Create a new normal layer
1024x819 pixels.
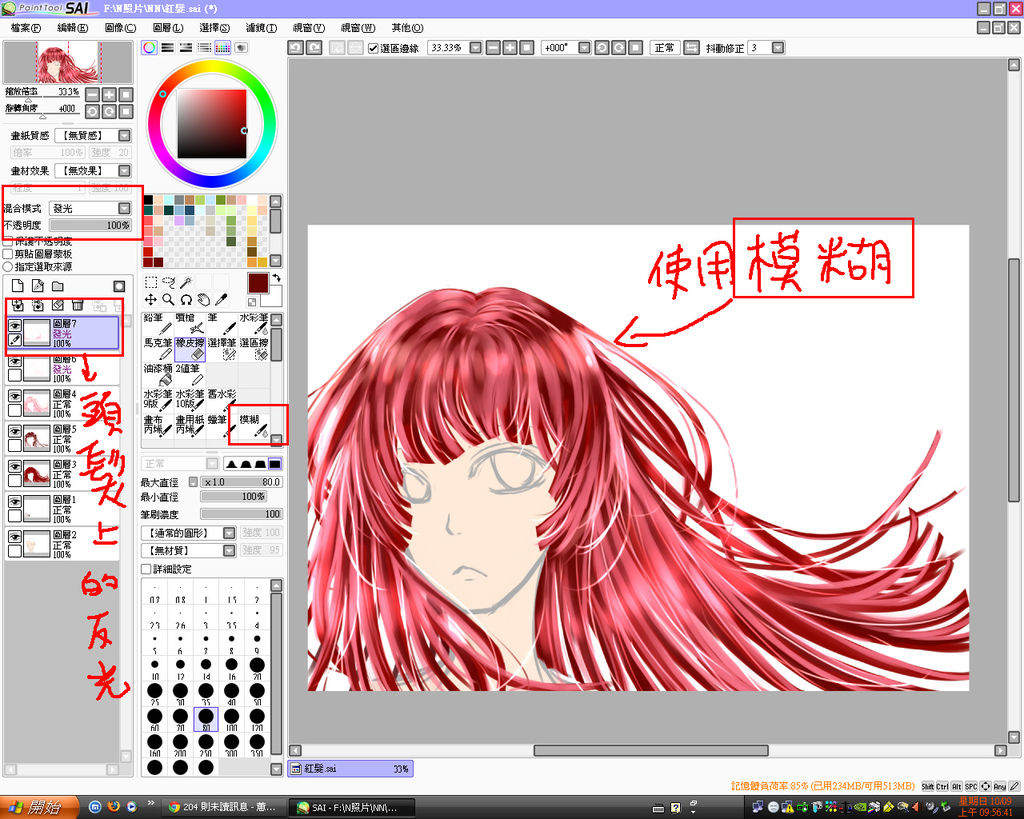pos(18,286)
